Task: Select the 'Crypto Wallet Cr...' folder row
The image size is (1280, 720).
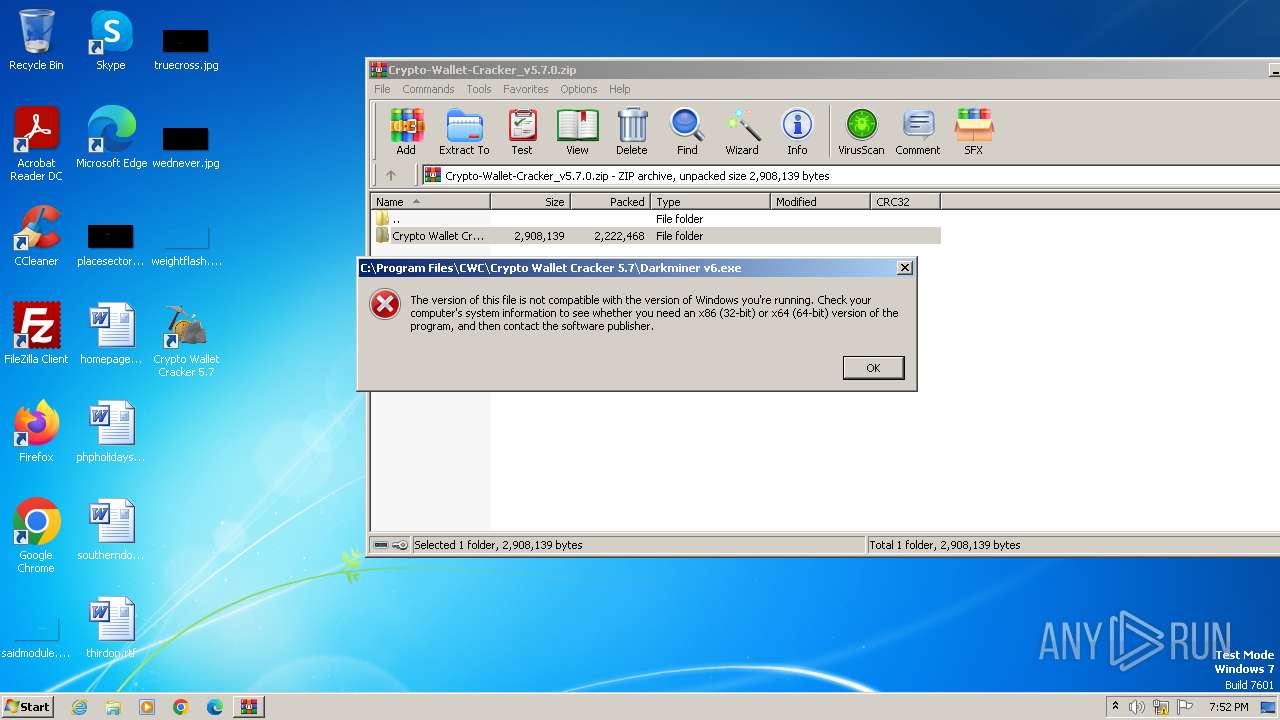Action: (656, 236)
